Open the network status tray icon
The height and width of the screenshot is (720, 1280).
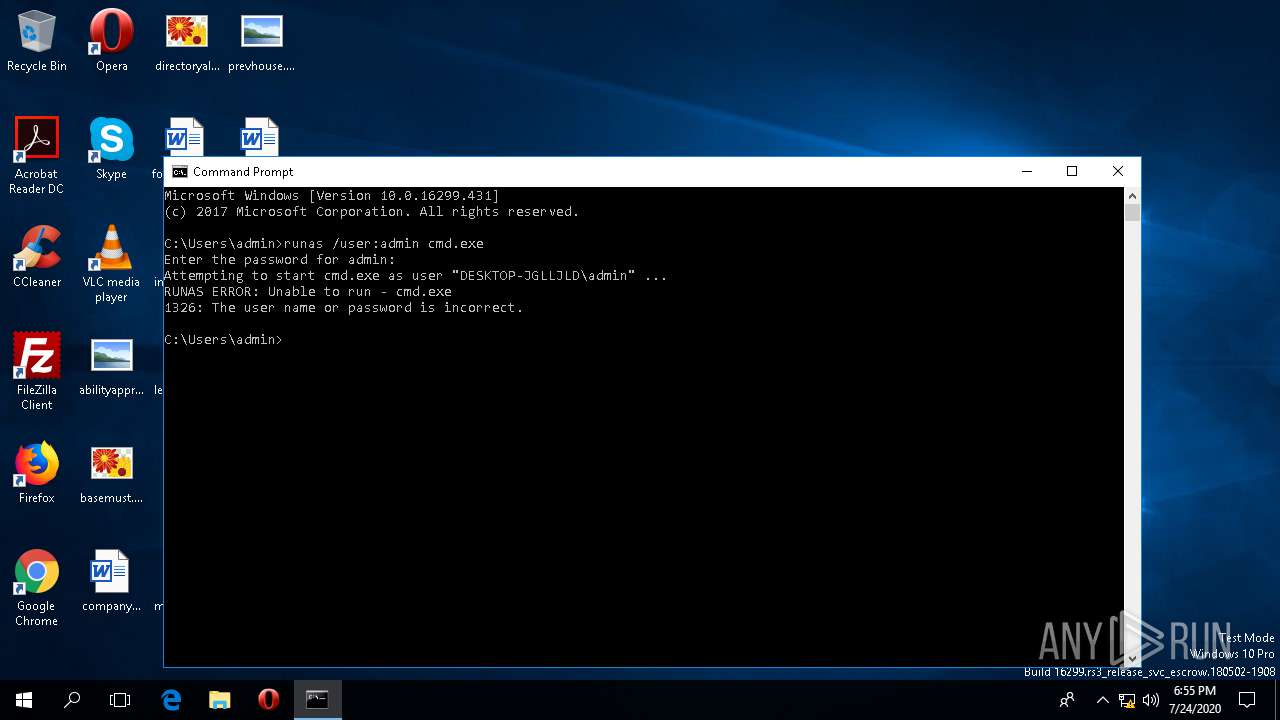1127,700
